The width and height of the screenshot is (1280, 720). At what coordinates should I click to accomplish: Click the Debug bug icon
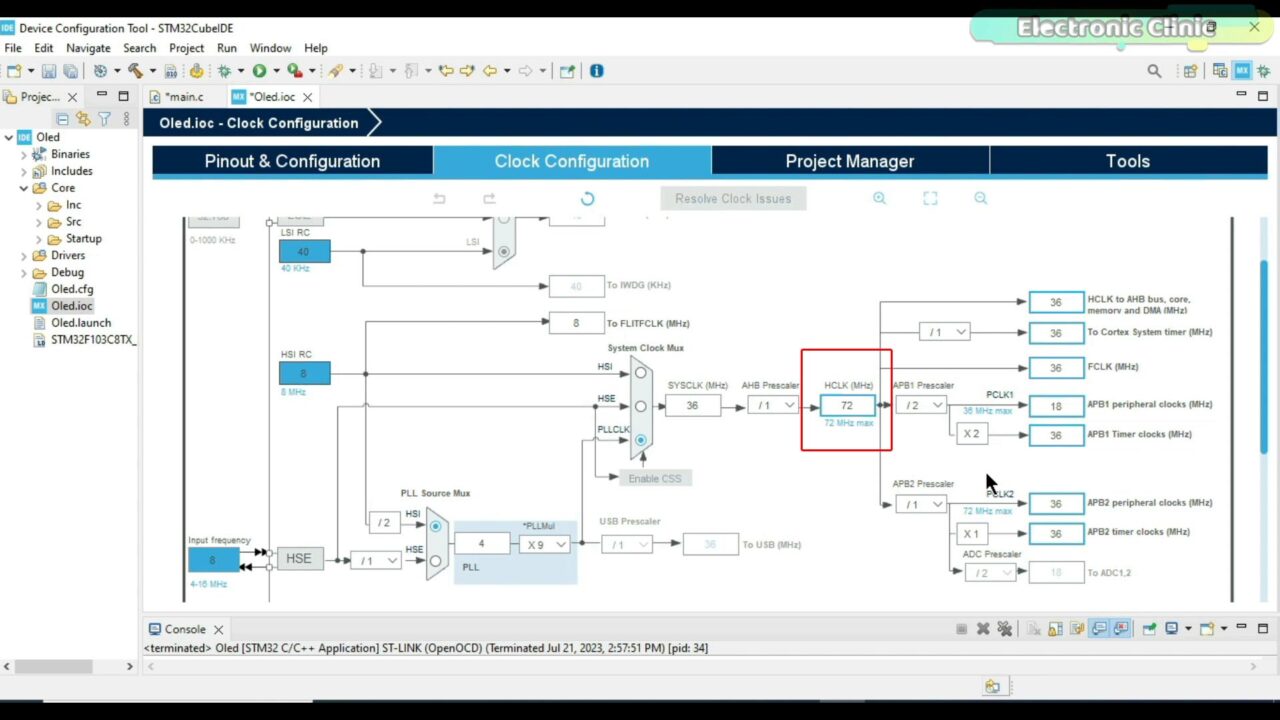225,71
